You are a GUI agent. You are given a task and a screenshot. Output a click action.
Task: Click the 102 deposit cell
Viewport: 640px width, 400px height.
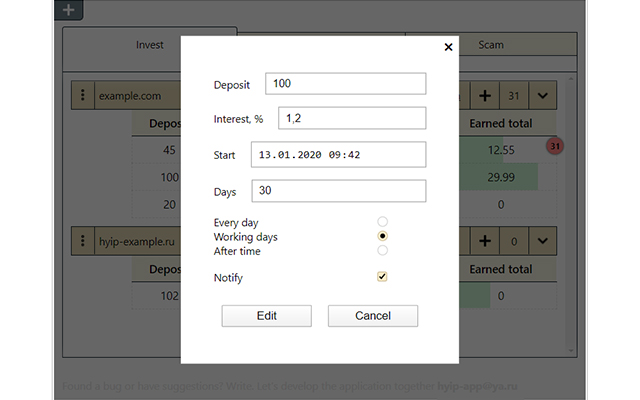point(169,296)
